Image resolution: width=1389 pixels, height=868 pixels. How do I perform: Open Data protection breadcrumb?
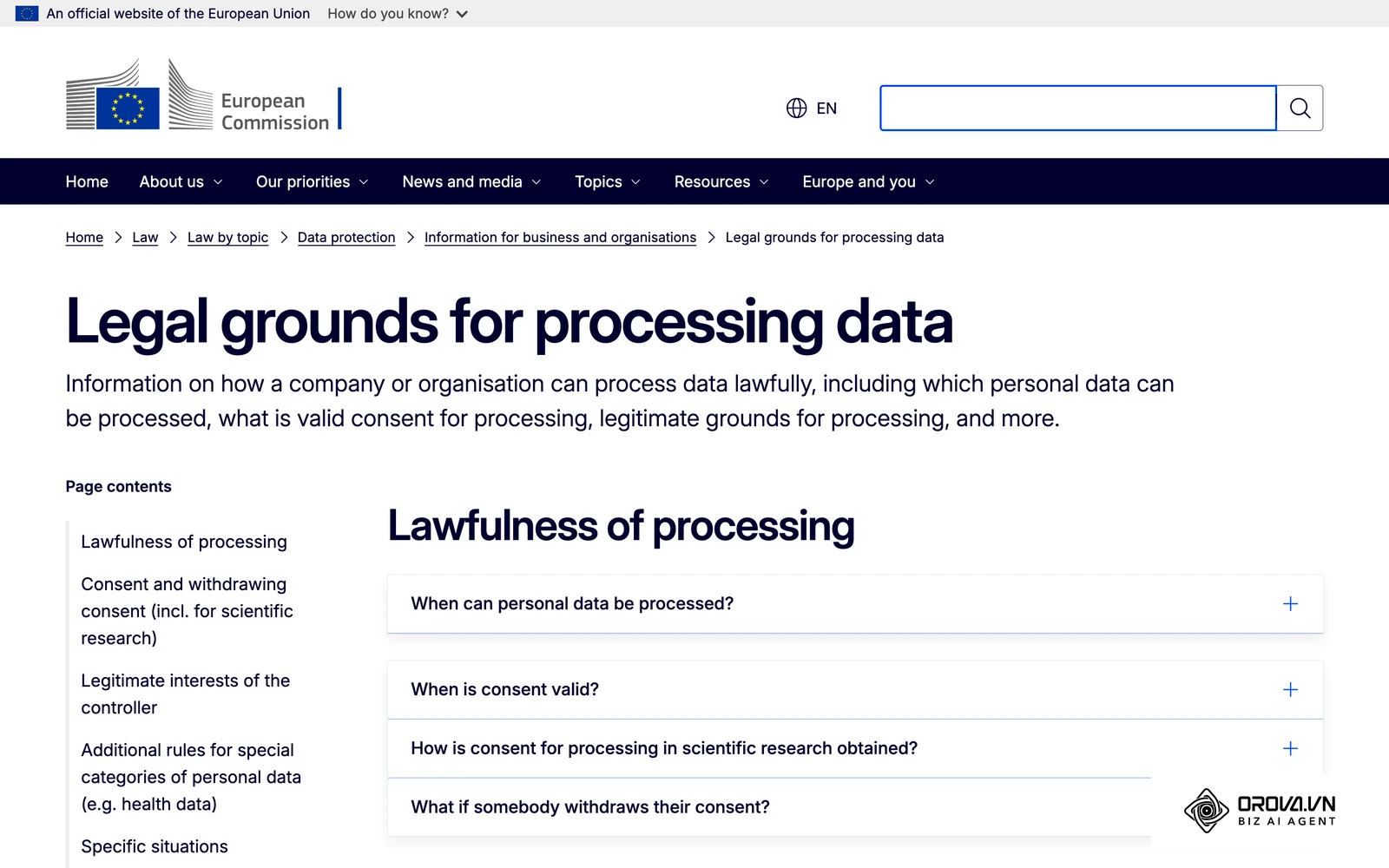[346, 237]
